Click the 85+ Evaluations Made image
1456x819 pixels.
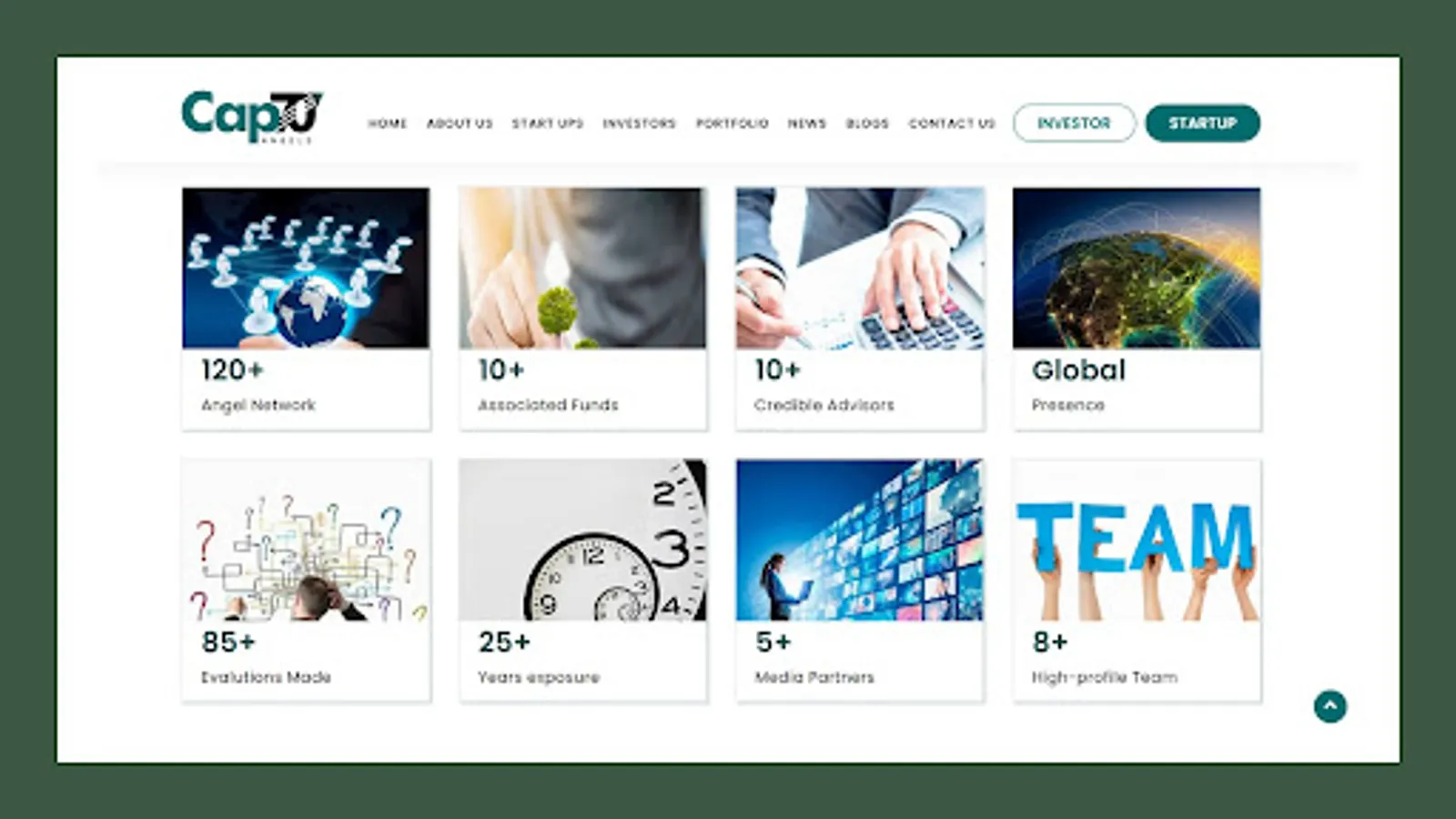coord(306,540)
